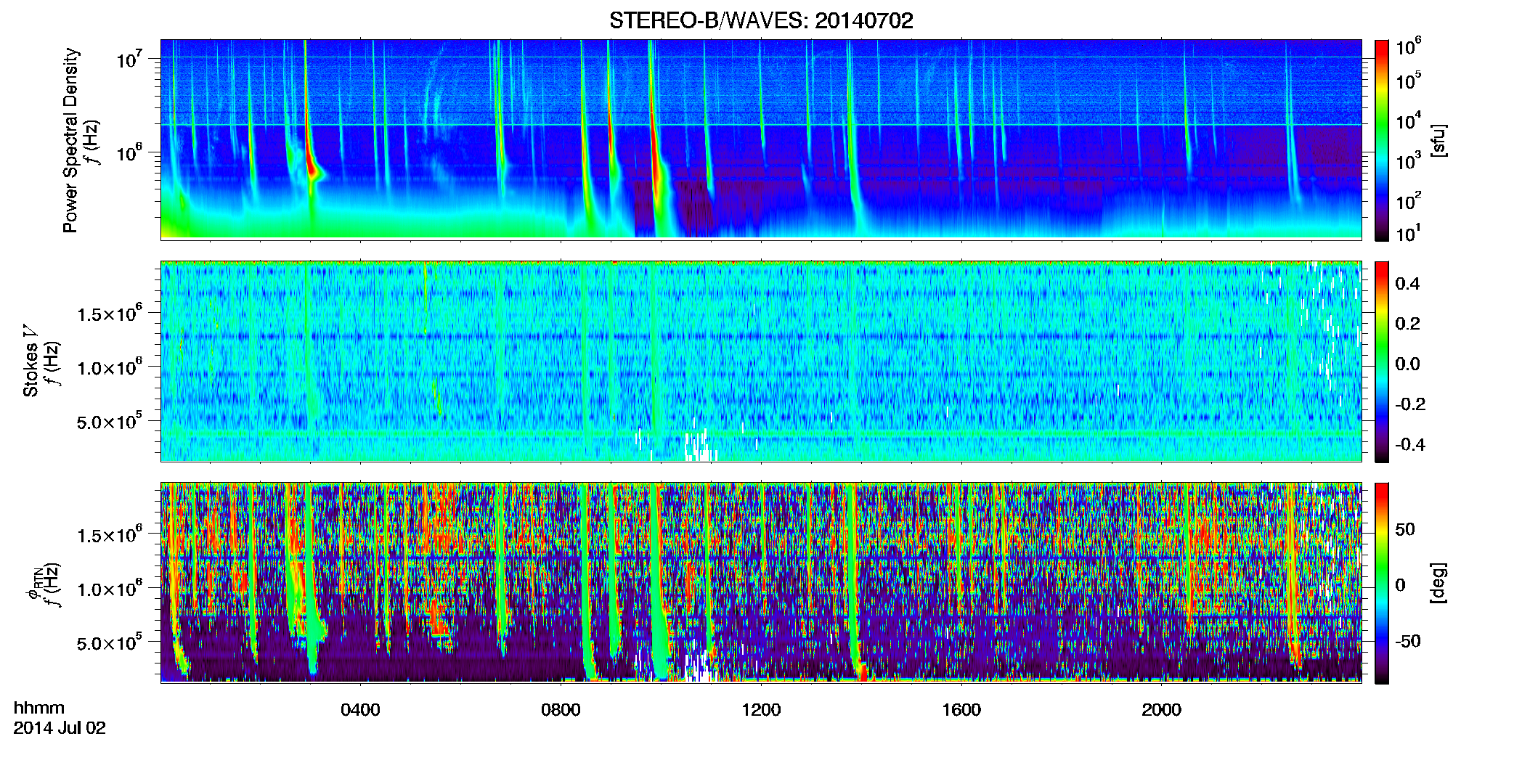Click the Stokes V axis label

tap(31, 361)
